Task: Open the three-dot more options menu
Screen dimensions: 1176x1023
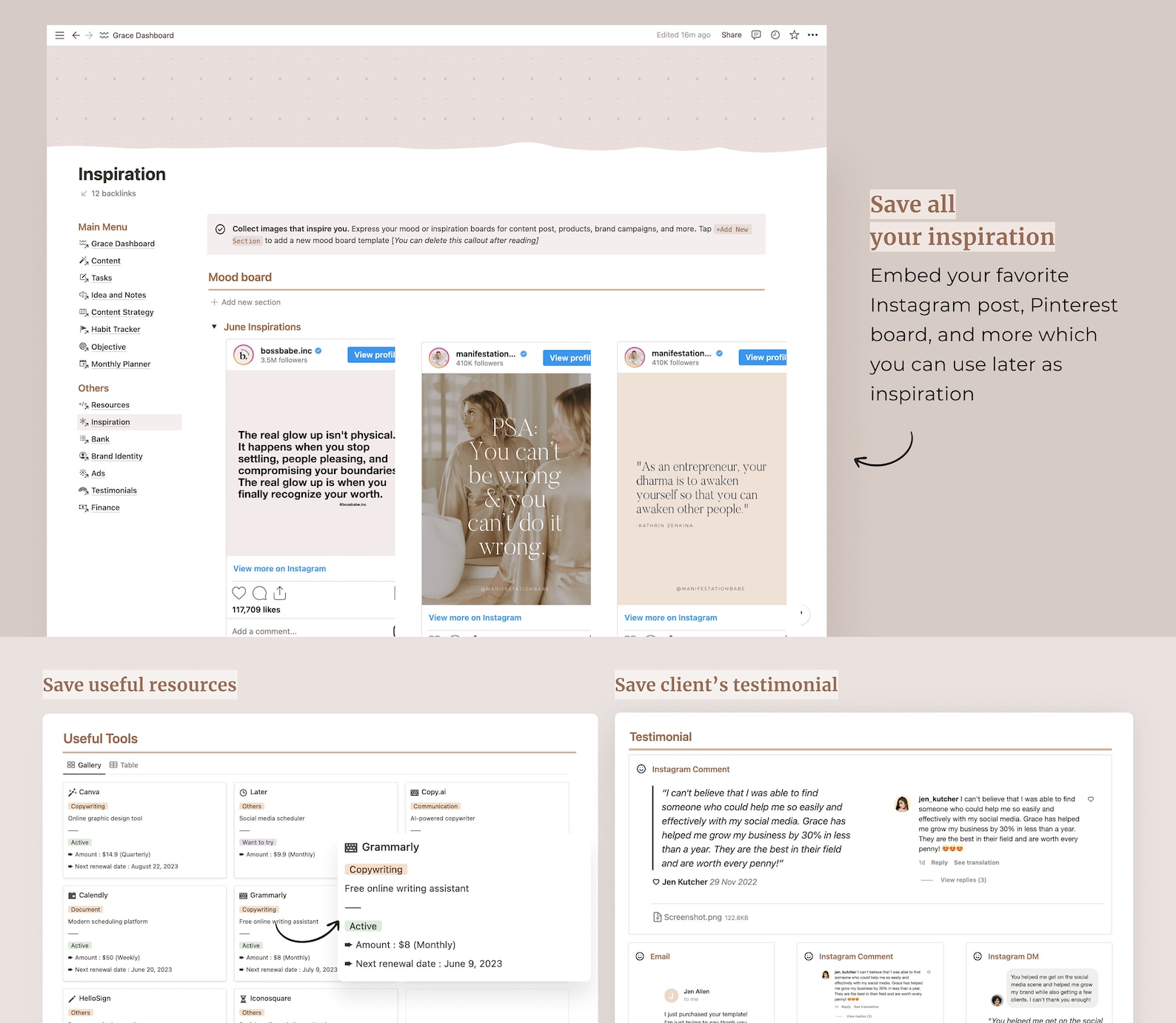Action: click(813, 35)
